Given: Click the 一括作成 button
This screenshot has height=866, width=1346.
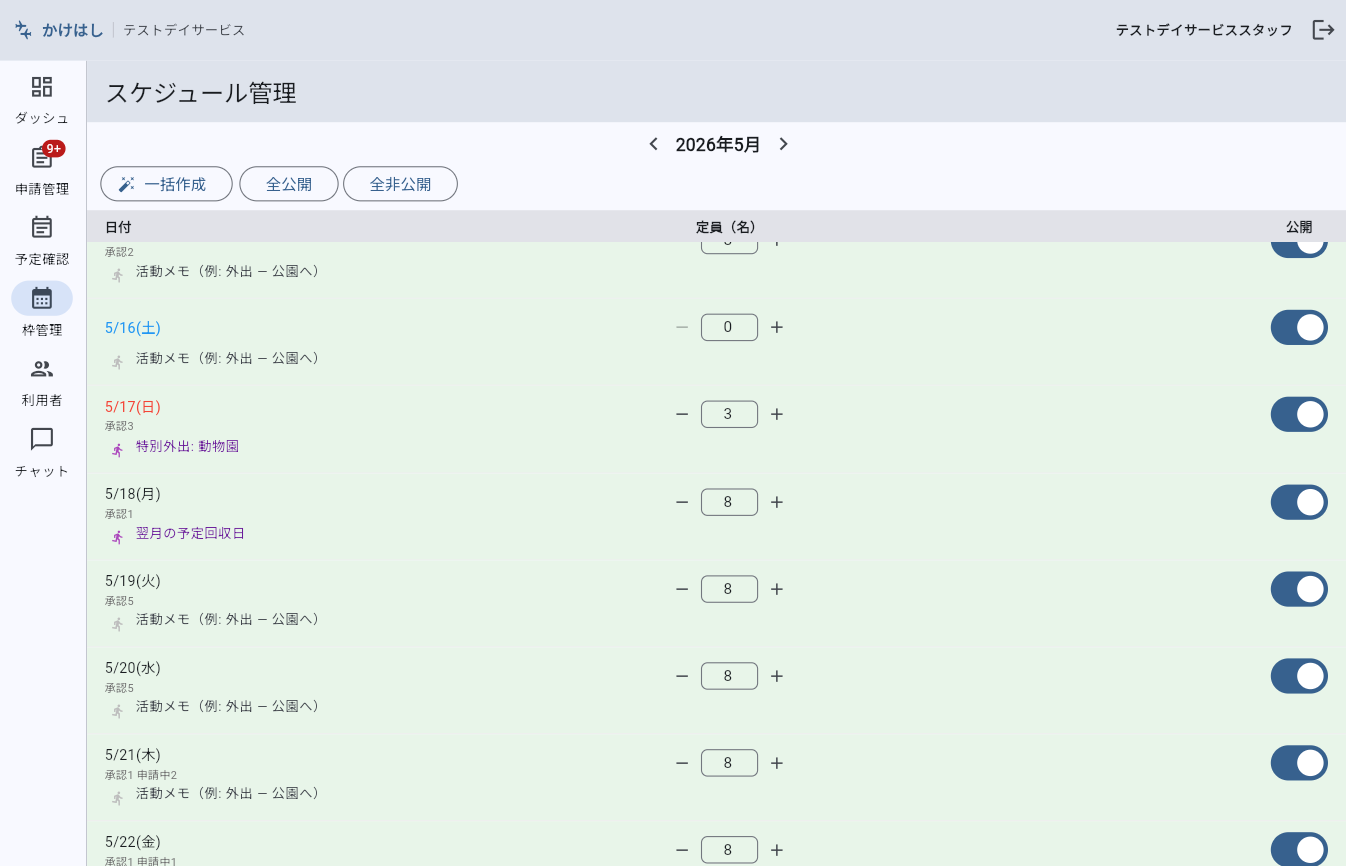Looking at the screenshot, I should tap(166, 184).
